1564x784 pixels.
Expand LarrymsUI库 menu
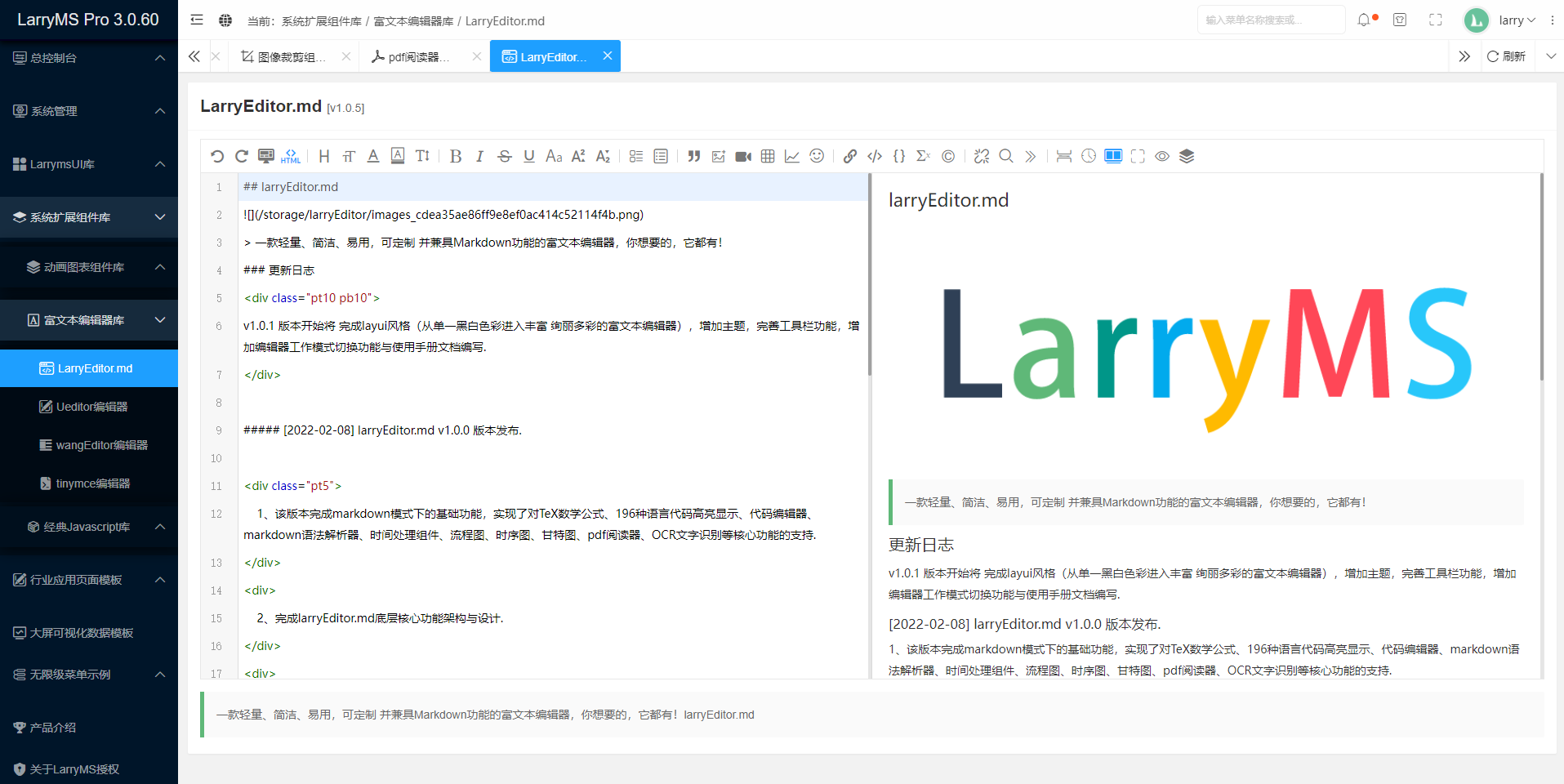89,164
